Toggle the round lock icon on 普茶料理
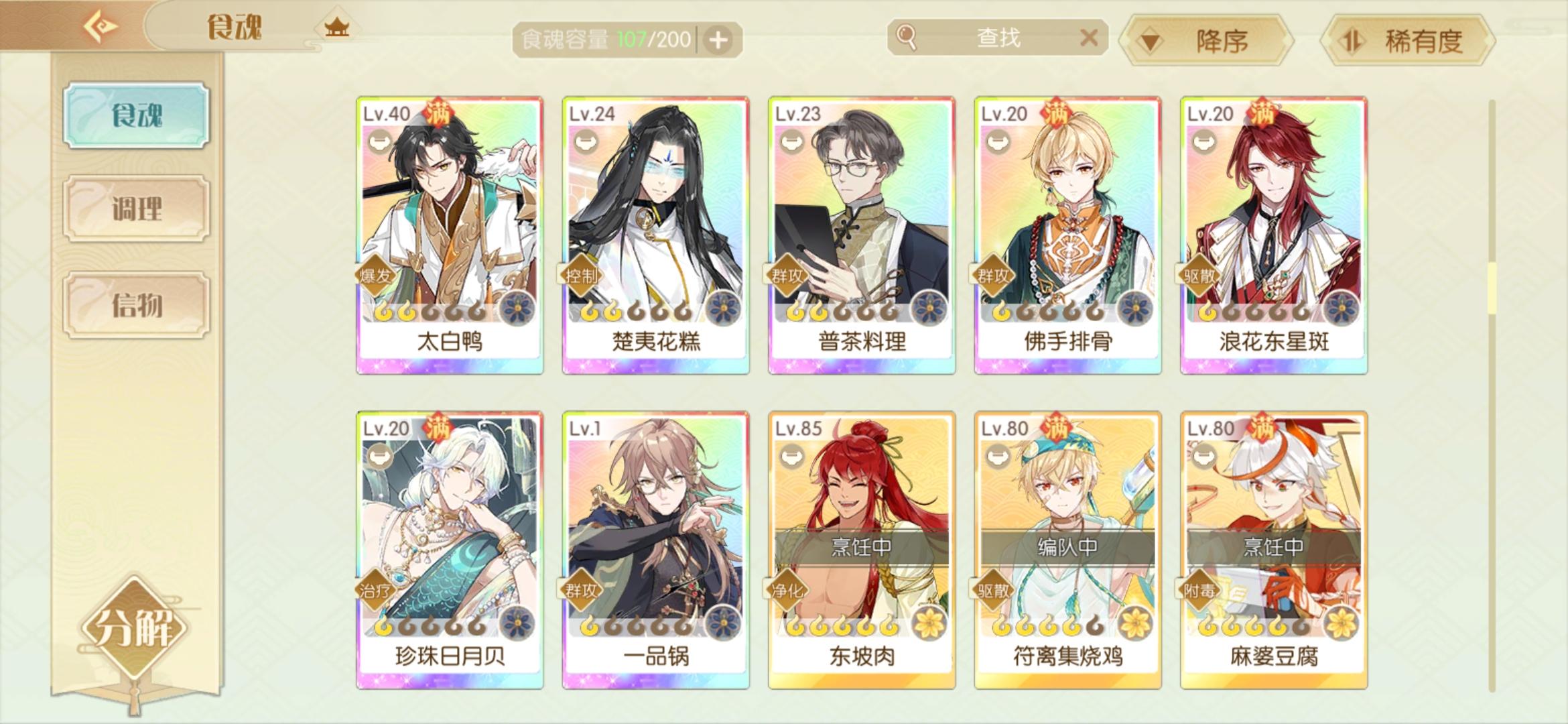Screen dimensions: 1568x724 coord(792,141)
